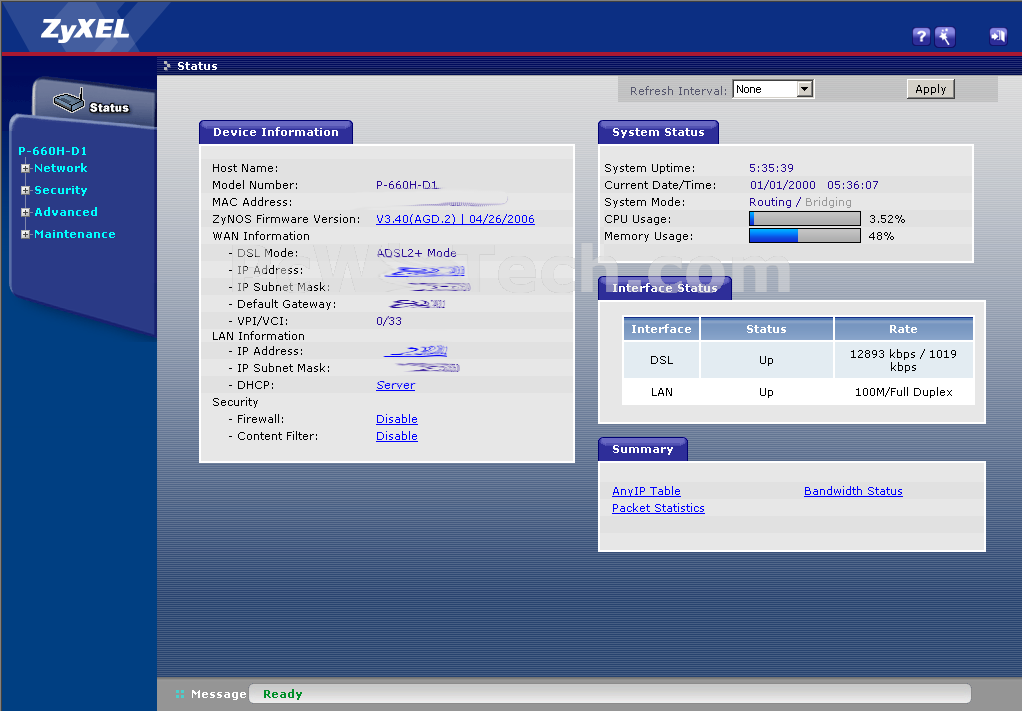The image size is (1022, 711).
Task: Open the Packet Statistics link
Action: pos(658,508)
